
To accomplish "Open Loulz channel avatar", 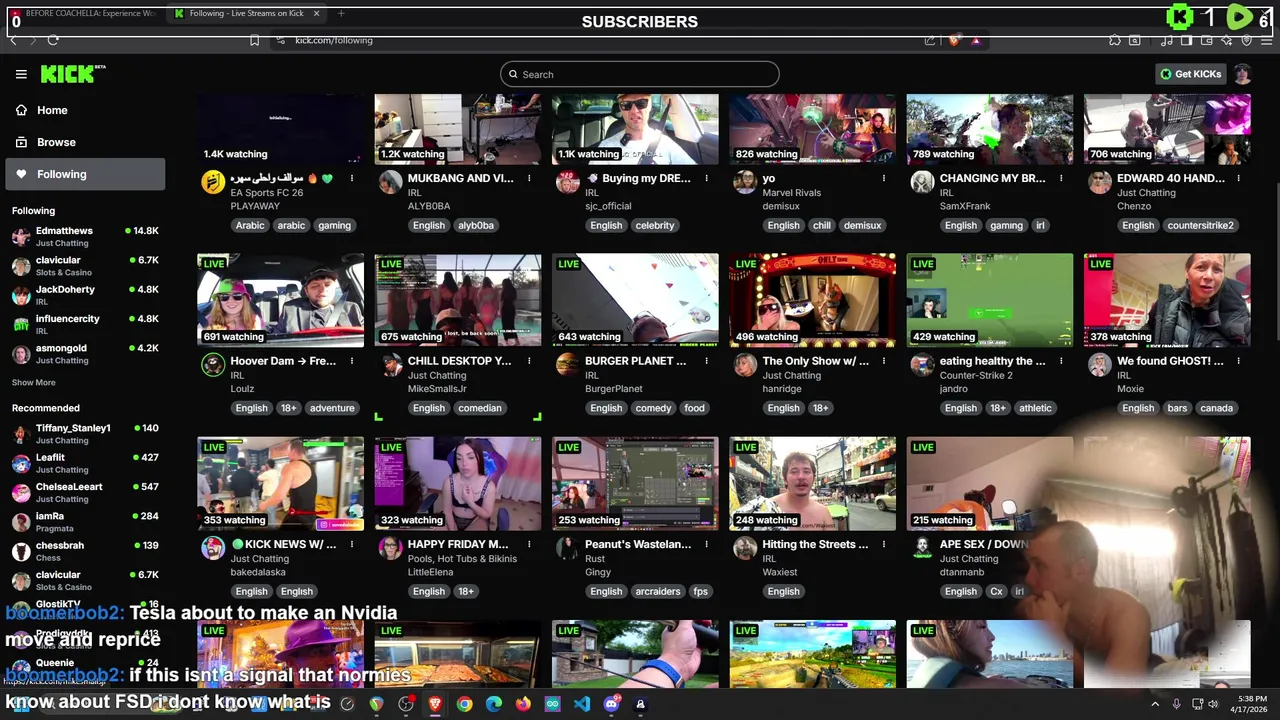I will pyautogui.click(x=213, y=364).
